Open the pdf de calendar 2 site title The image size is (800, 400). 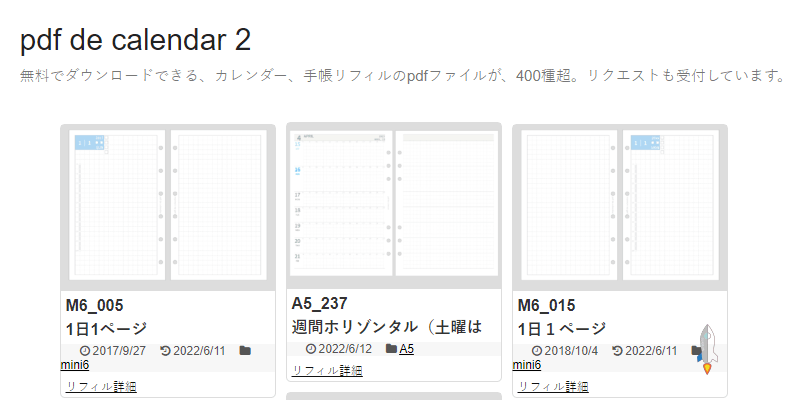pos(135,39)
